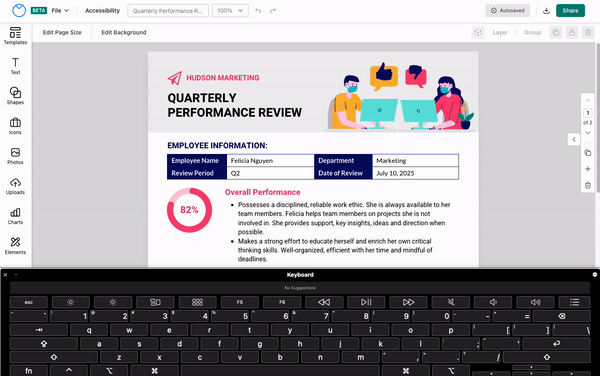Click the Date of Review cell

(x=343, y=173)
